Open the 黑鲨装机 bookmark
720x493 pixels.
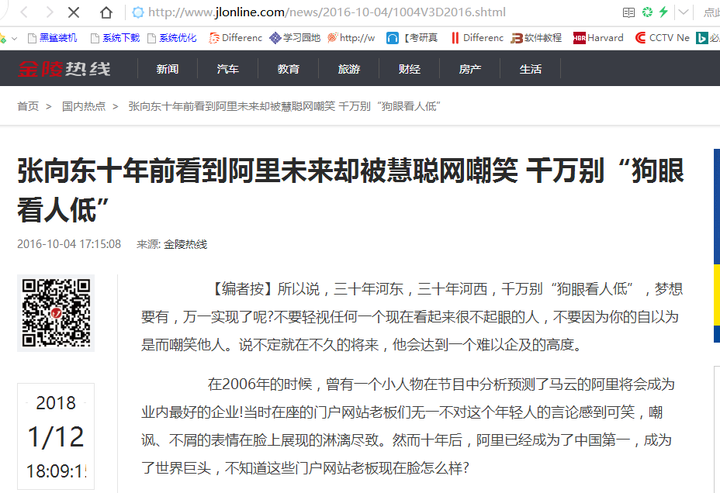(56, 38)
